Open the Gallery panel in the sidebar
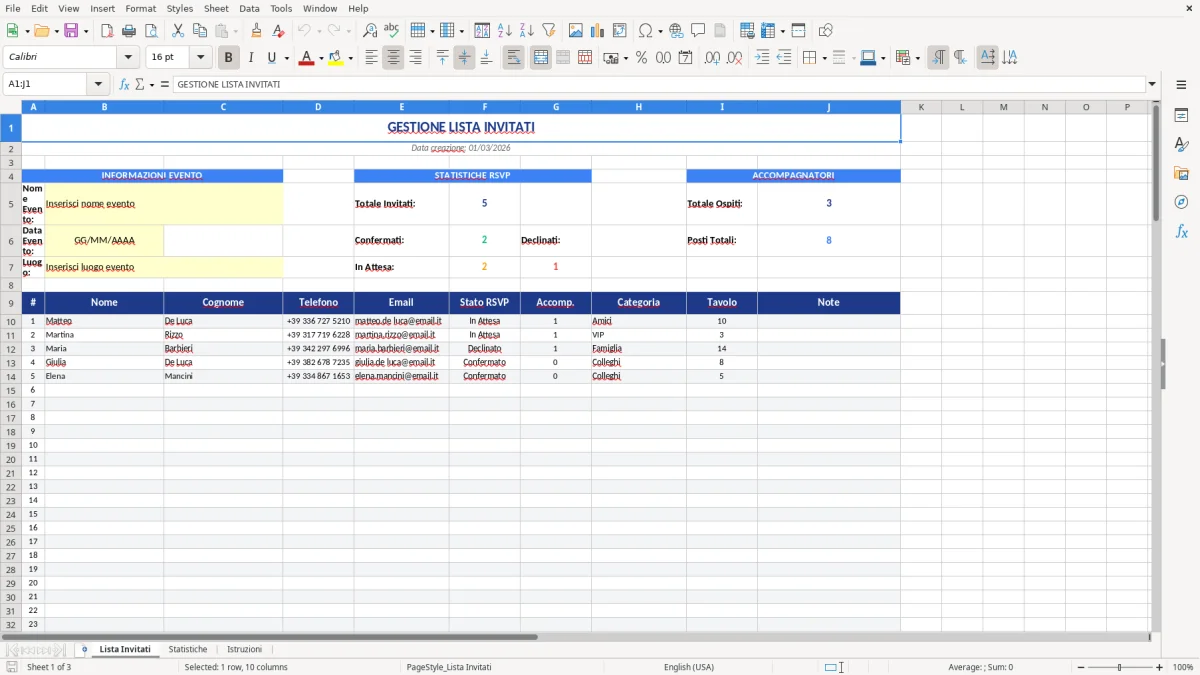The height and width of the screenshot is (675, 1200). 1182,171
